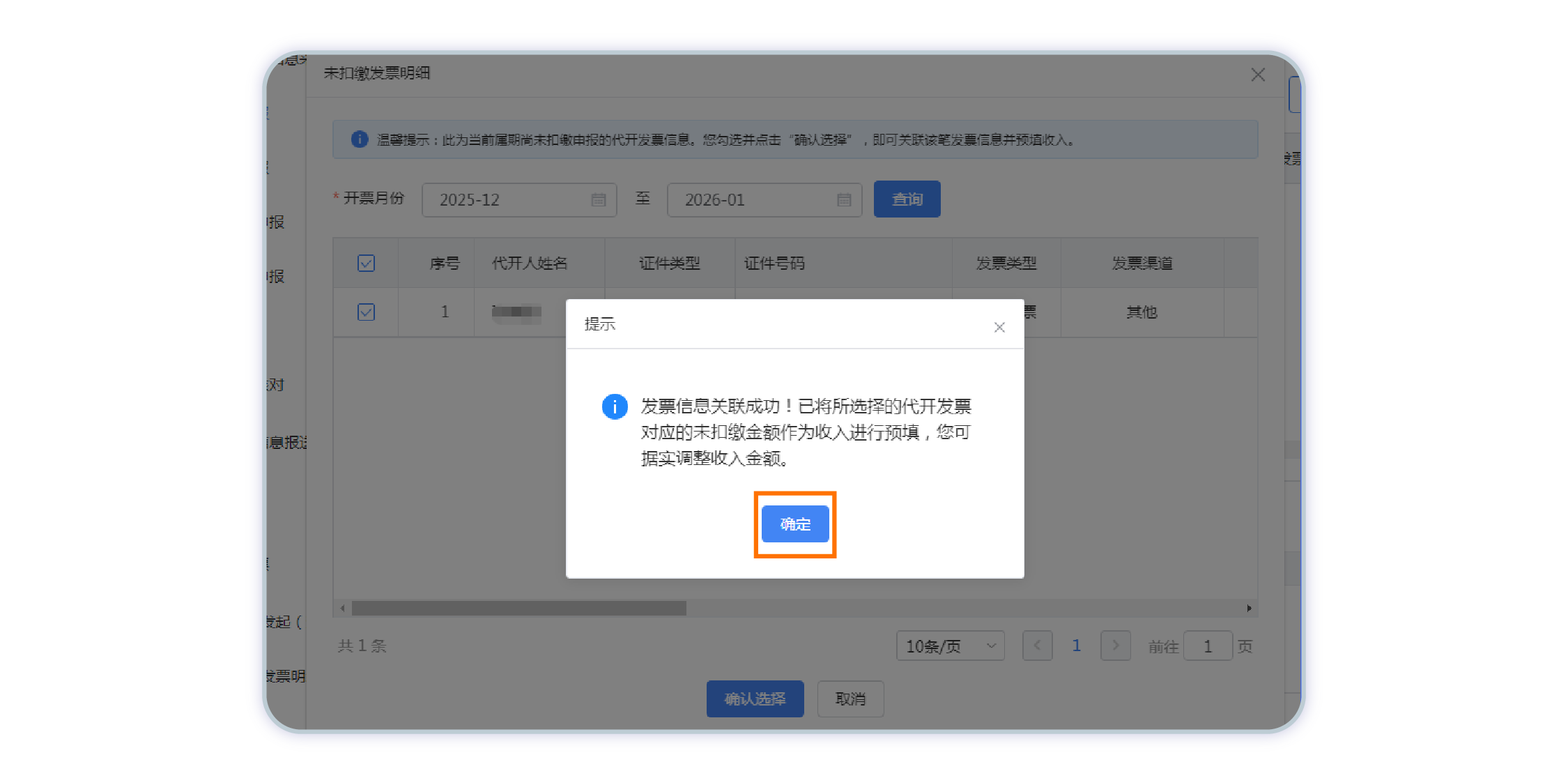This screenshot has width=1568, height=778.
Task: Close the 未扣缴发票明细 window
Action: click(1257, 75)
